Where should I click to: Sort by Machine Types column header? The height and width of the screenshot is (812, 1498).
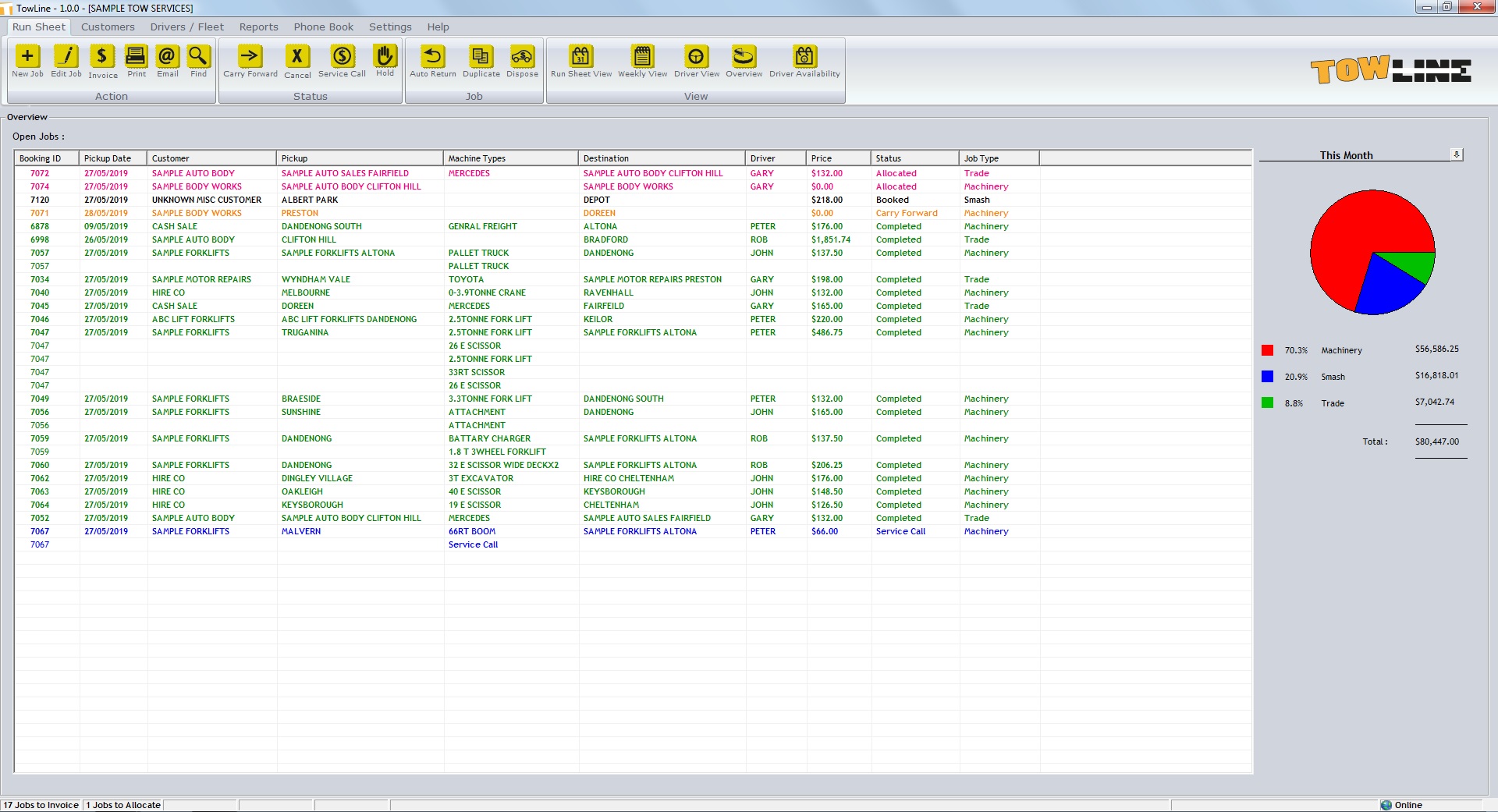pyautogui.click(x=511, y=158)
